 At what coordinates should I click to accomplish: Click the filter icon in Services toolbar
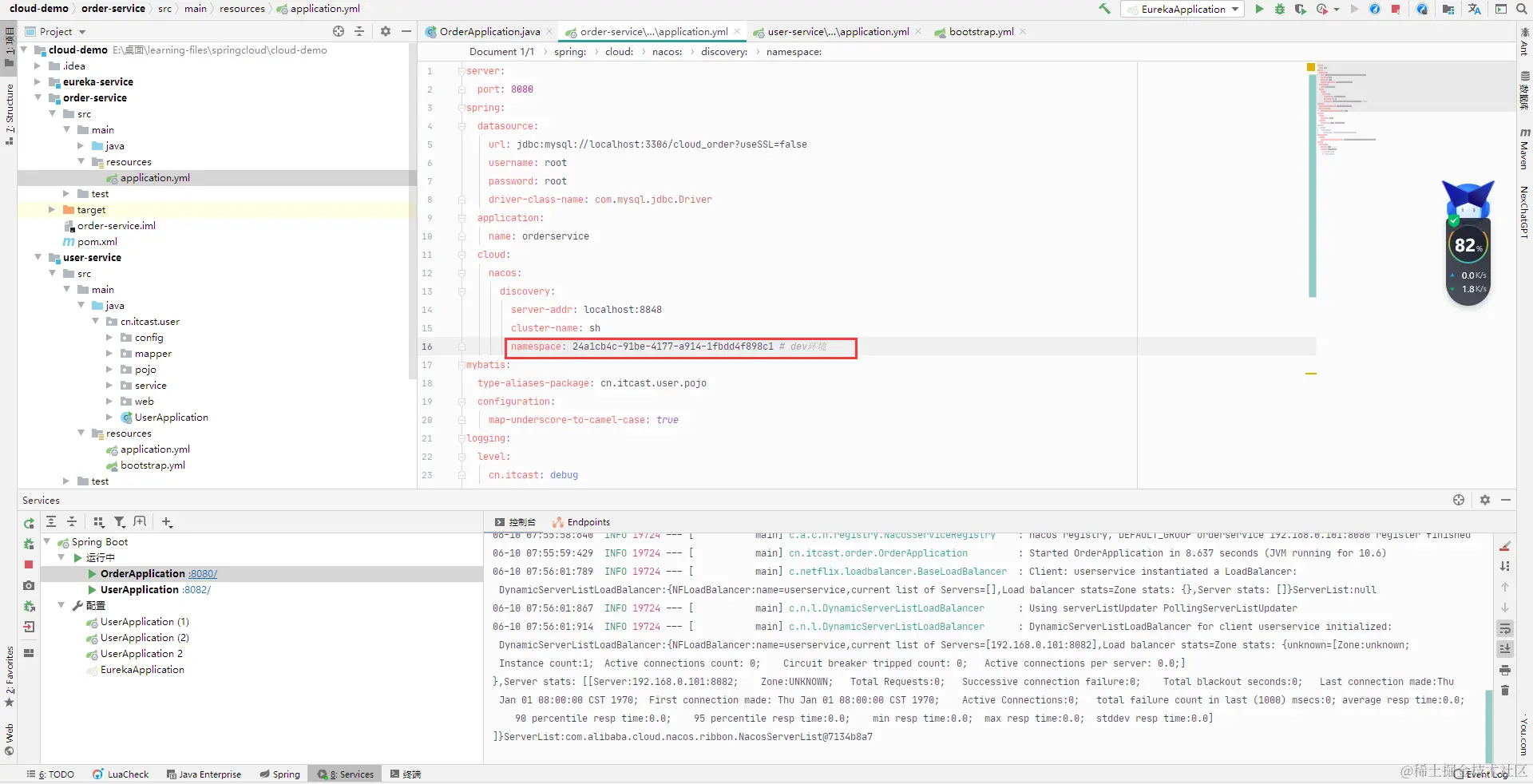pos(120,521)
